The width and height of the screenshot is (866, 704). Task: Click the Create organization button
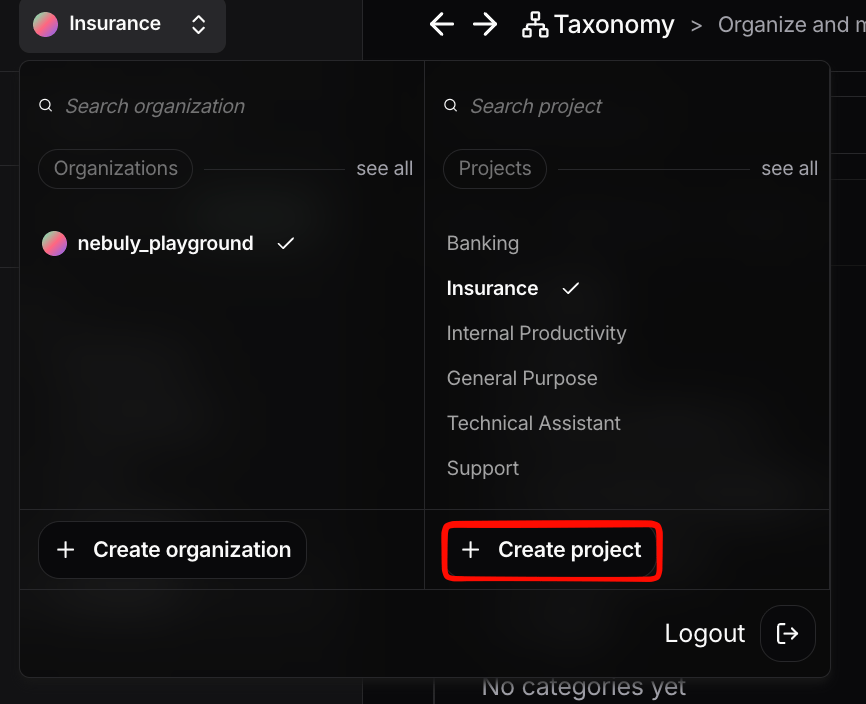pos(172,550)
